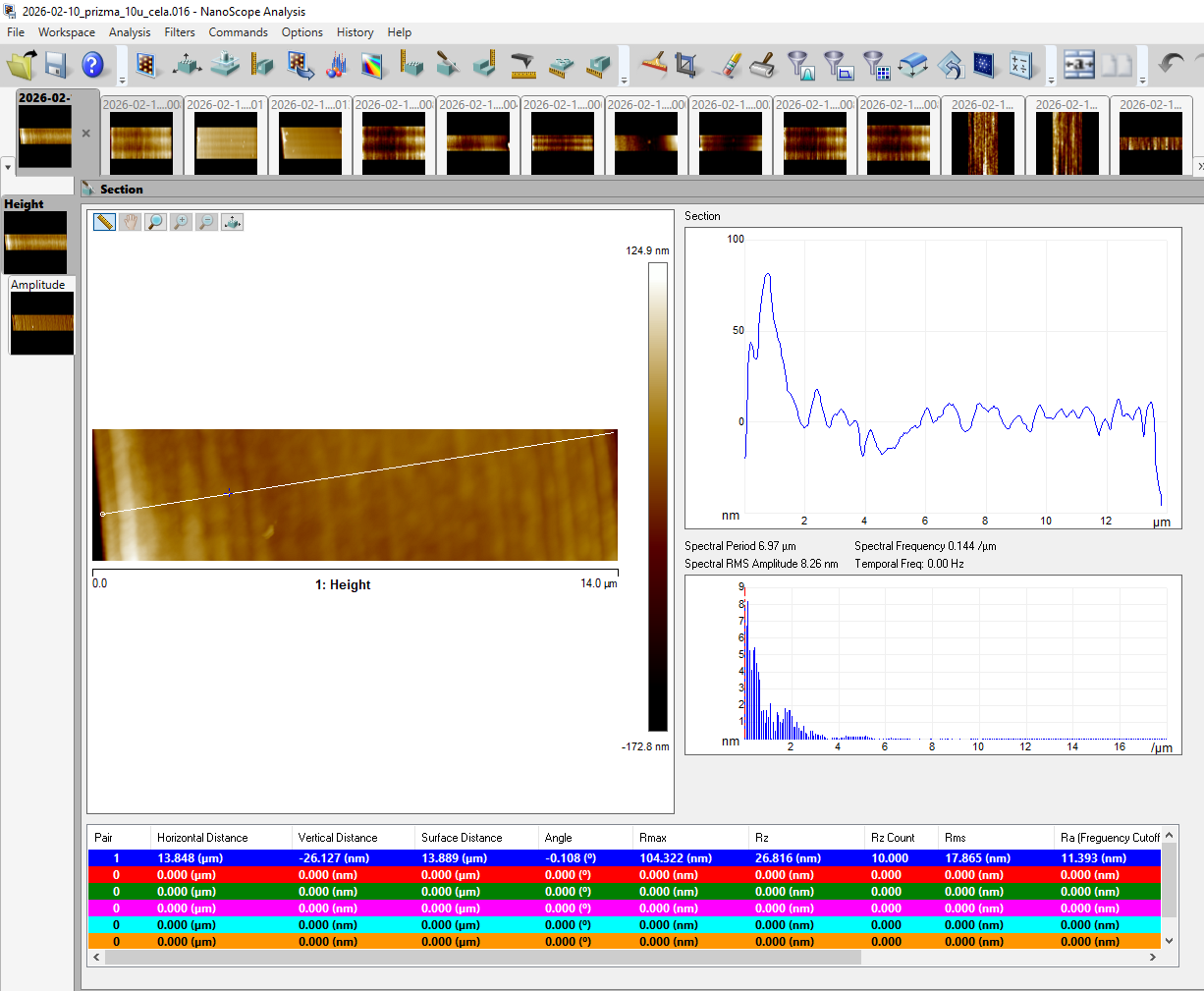Click the Horizontal Distance column header
1204x991 pixels.
coord(202,838)
